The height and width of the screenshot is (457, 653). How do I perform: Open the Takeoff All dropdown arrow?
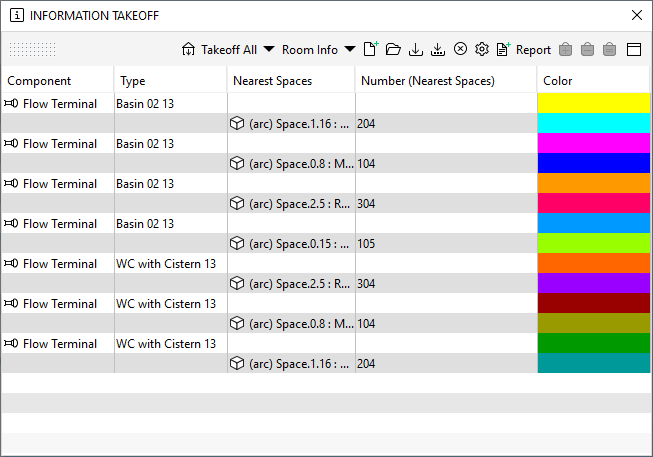269,49
